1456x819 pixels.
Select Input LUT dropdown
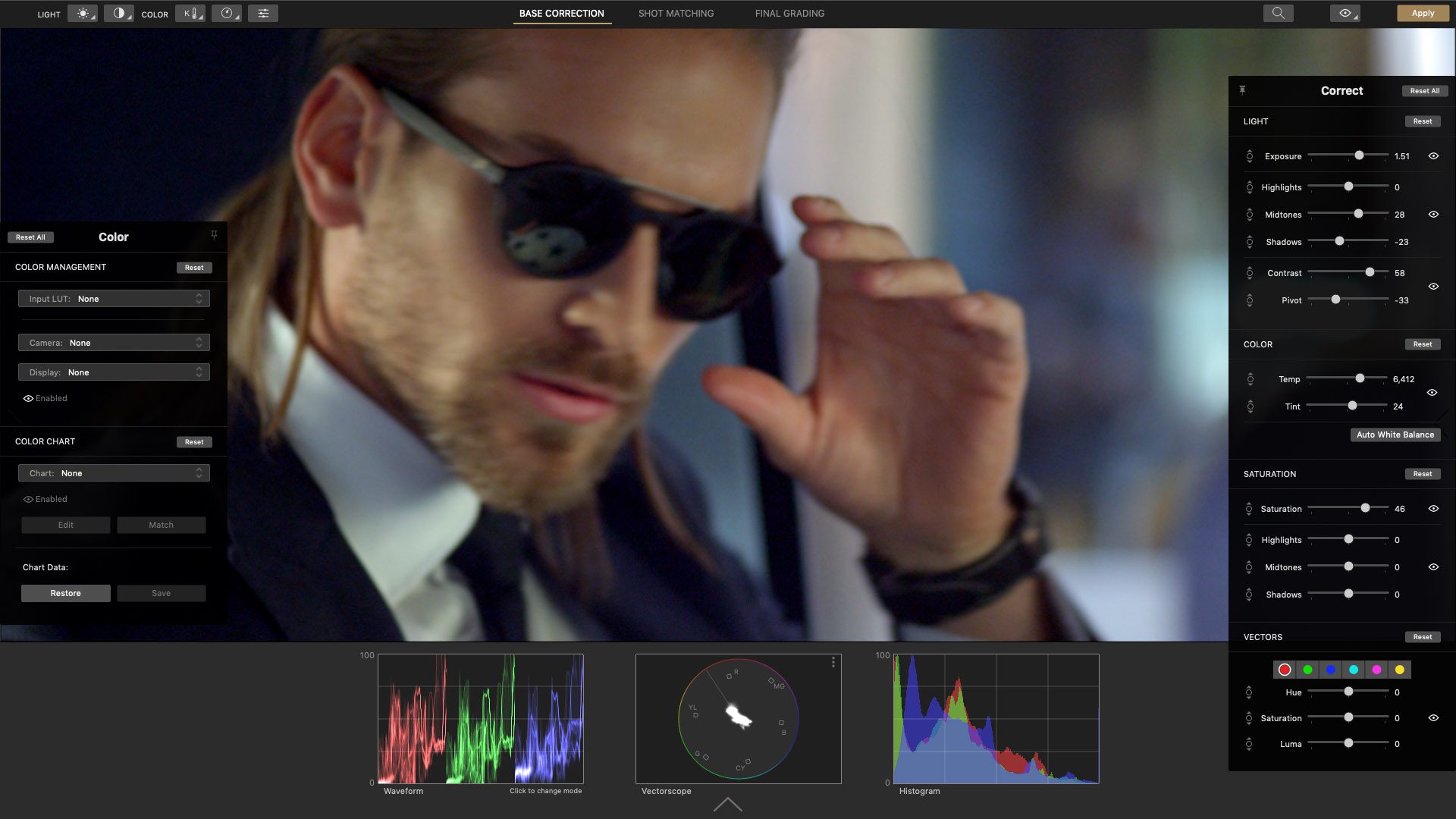tap(113, 298)
